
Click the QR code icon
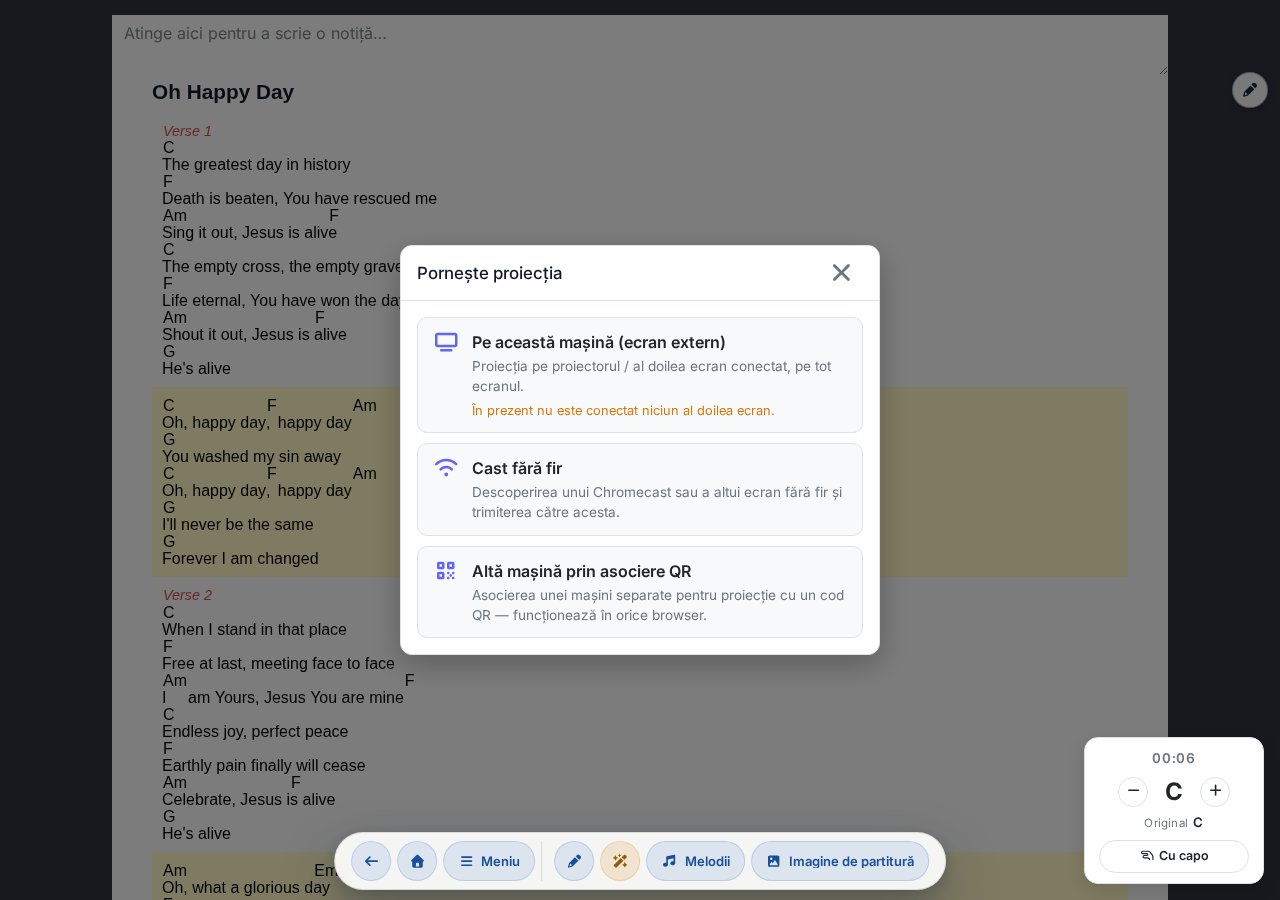coord(446,571)
